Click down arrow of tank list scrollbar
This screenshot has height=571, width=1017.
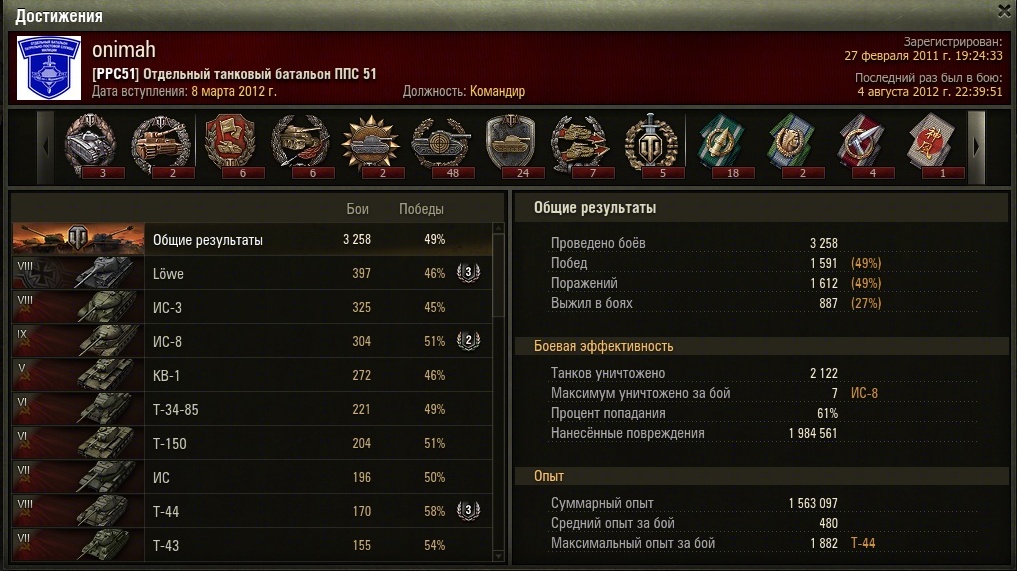point(498,556)
